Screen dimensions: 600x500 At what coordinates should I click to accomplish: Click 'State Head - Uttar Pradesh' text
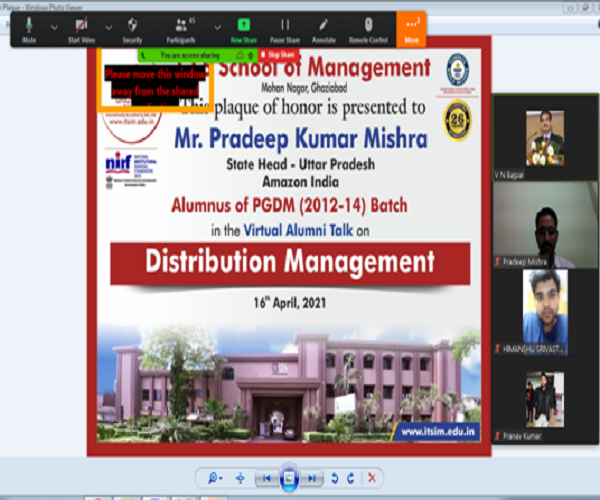[300, 164]
